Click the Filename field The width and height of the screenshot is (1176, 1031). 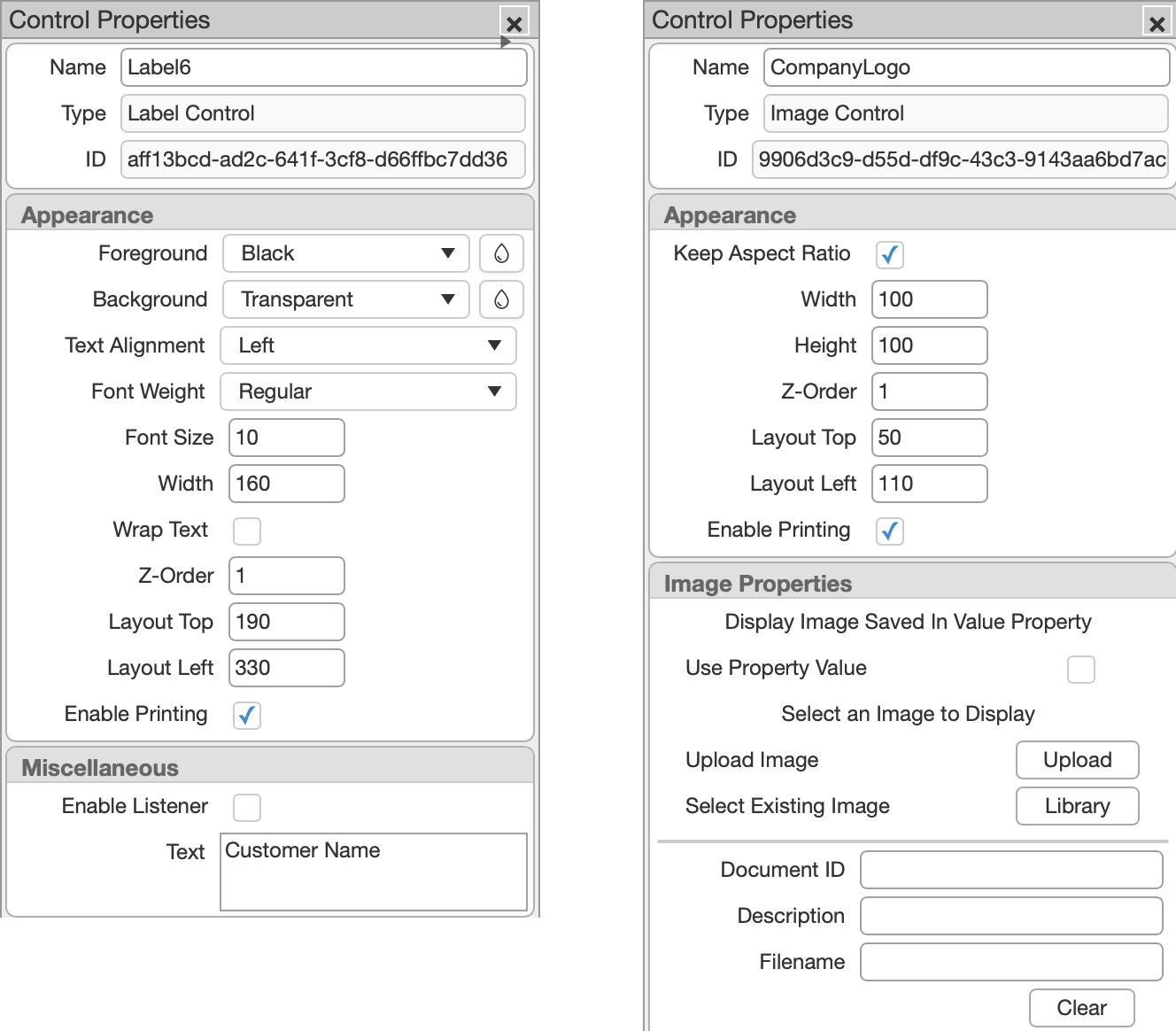(x=1011, y=962)
